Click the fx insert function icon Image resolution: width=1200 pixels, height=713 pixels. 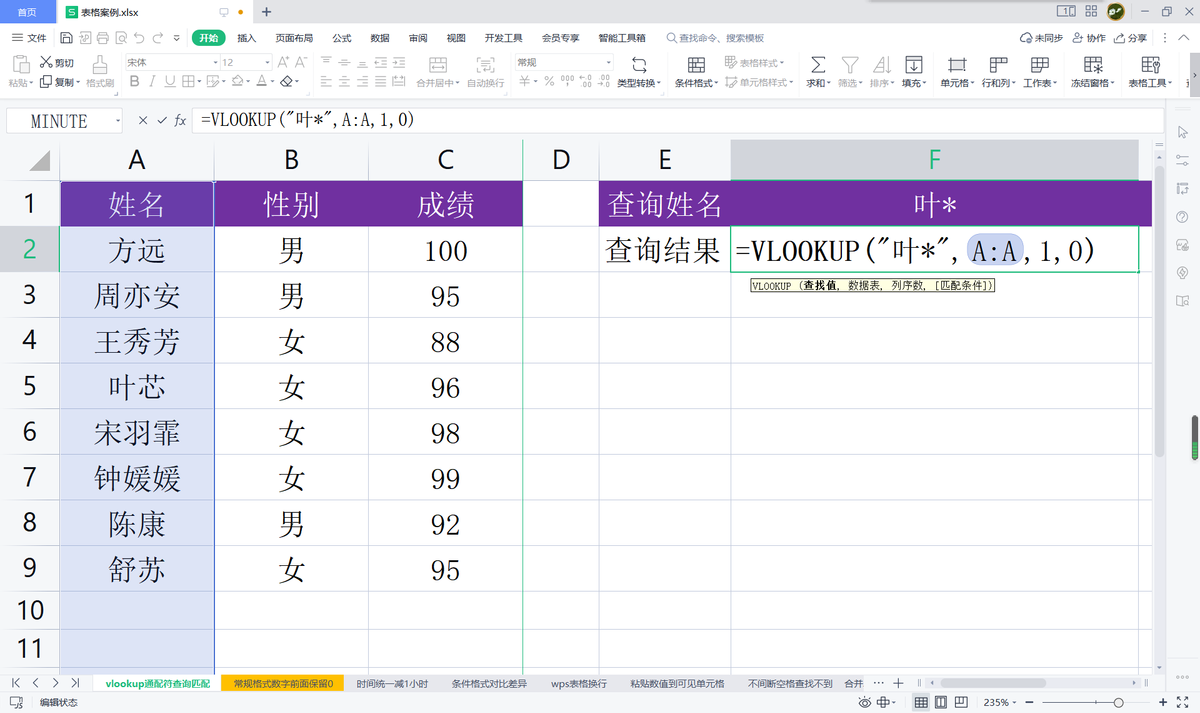pos(180,120)
